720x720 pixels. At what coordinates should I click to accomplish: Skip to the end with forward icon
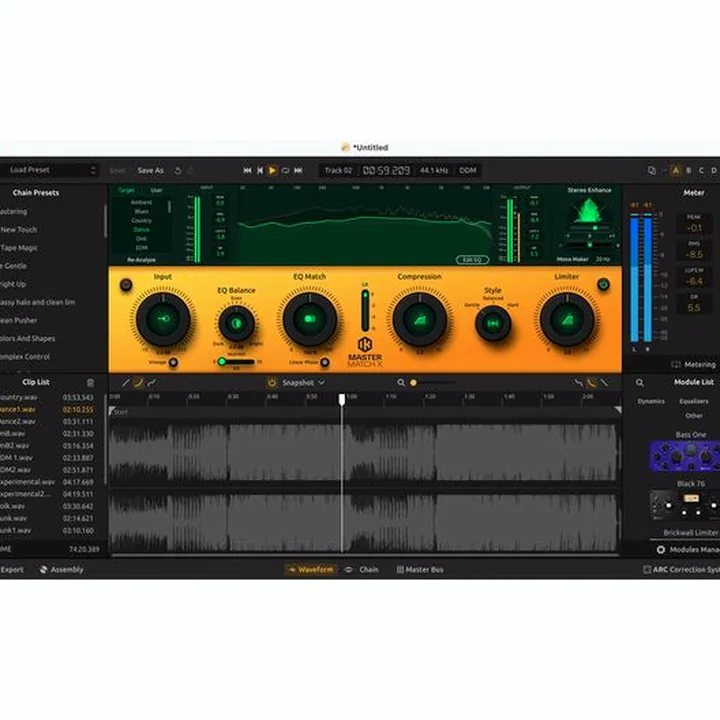298,170
